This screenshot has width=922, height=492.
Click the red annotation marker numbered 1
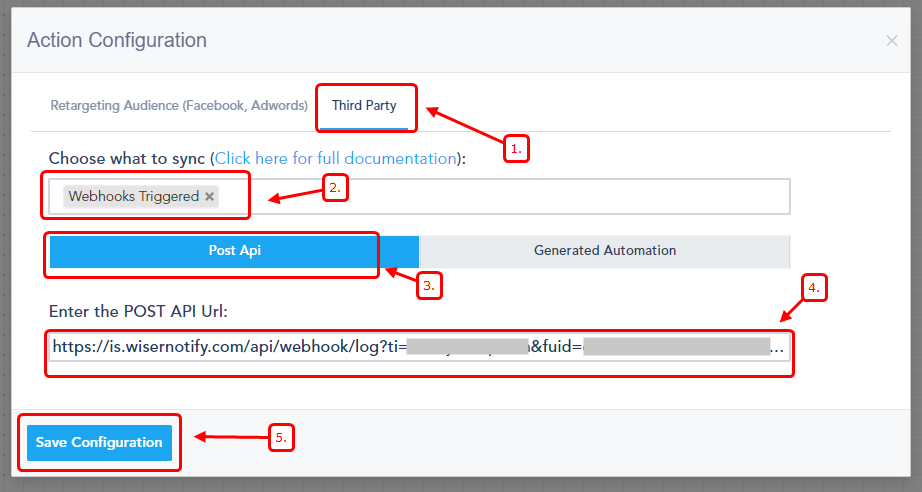click(515, 149)
